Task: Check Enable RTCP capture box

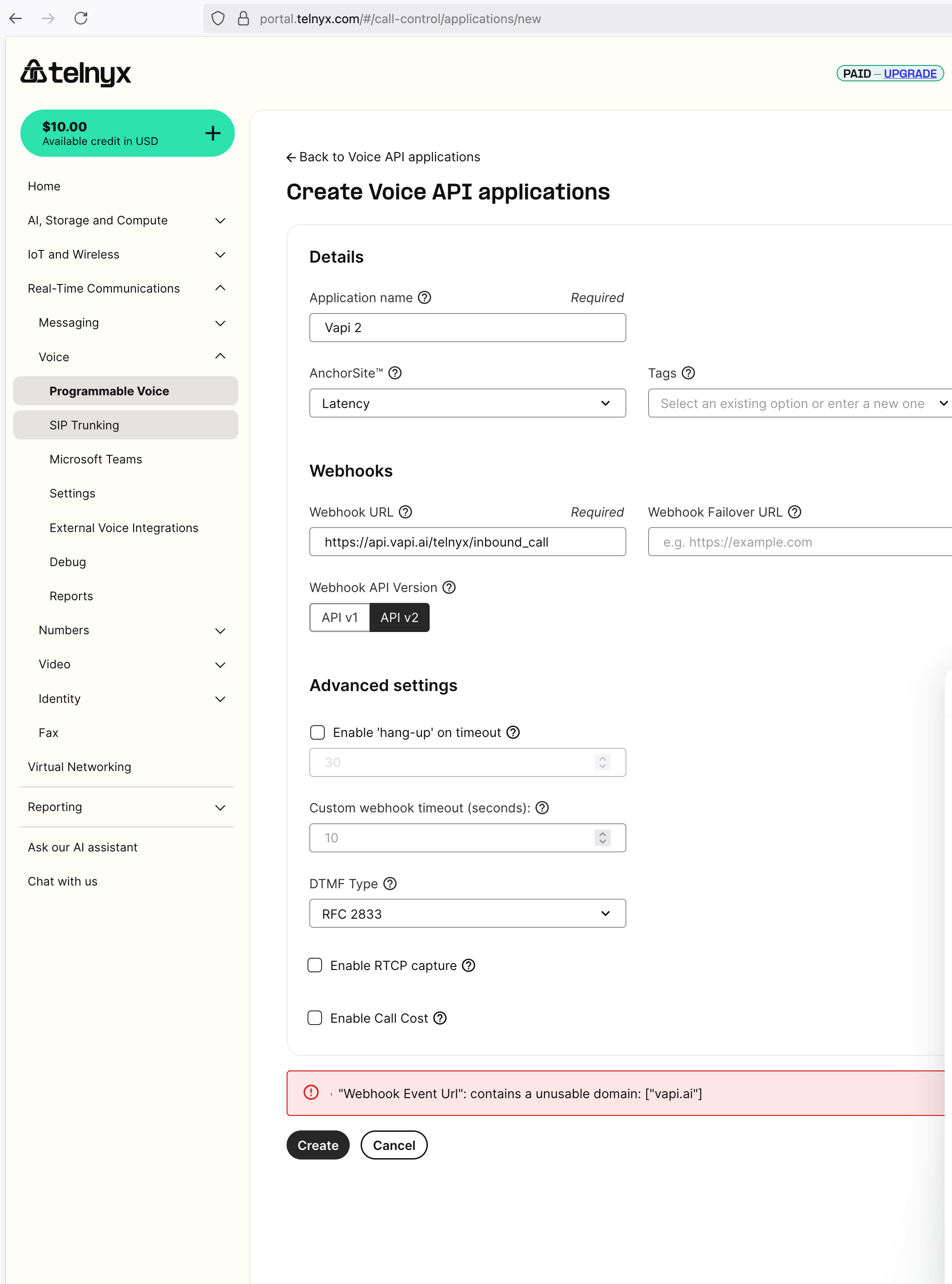Action: pyautogui.click(x=315, y=965)
